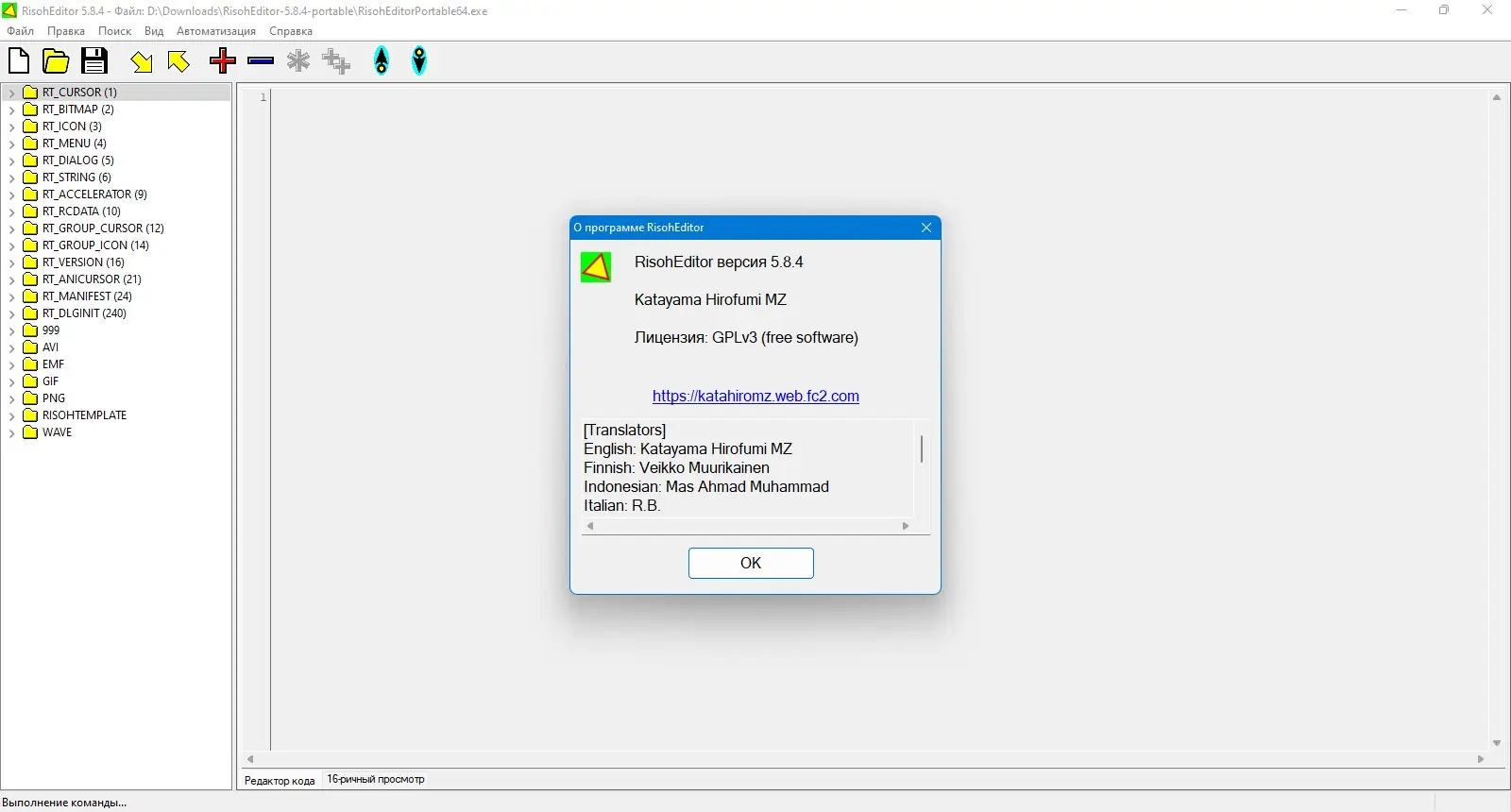Expand the RT_GROUP_ICON (14) tree node
1511x812 pixels.
(x=11, y=245)
